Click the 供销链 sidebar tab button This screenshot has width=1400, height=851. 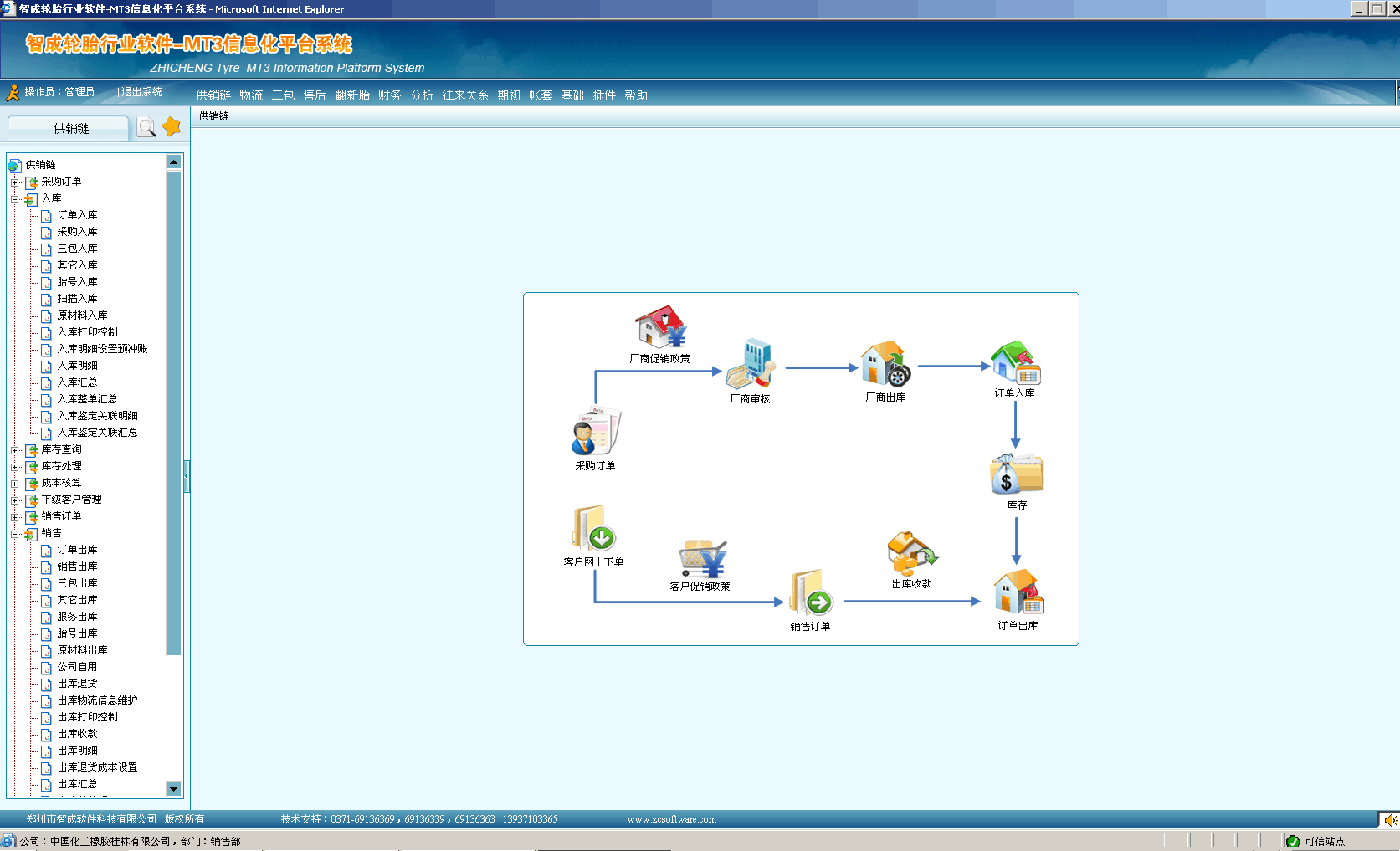(70, 128)
